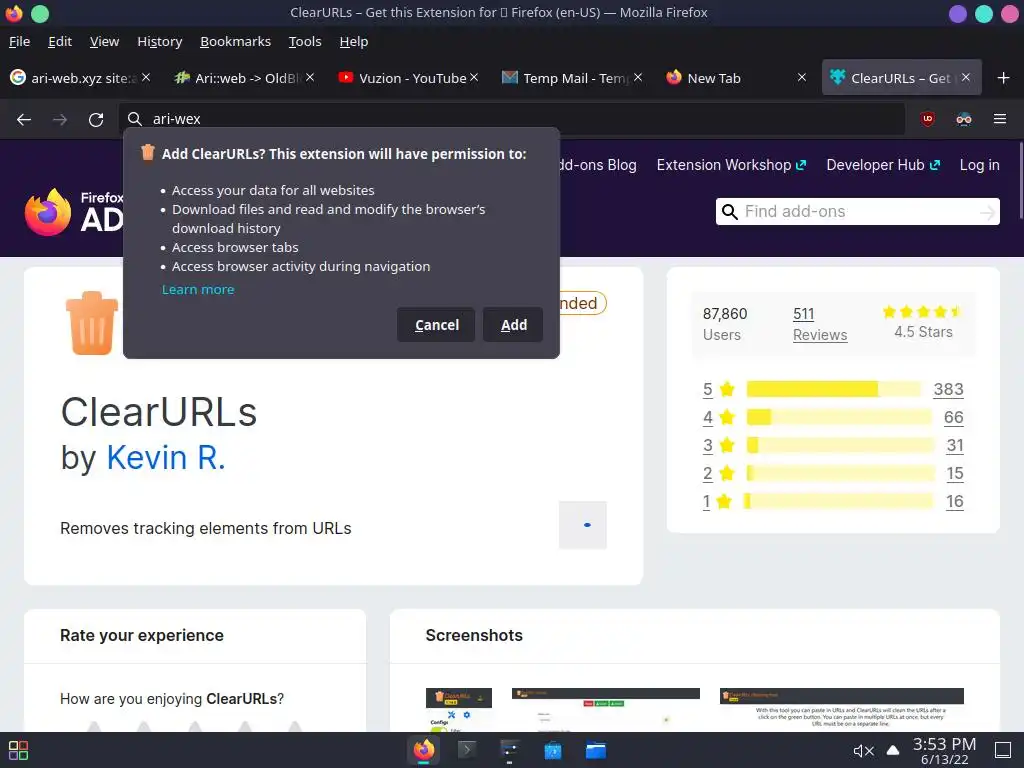Click the 2 star rating row link
1024x768 pixels.
pos(707,473)
